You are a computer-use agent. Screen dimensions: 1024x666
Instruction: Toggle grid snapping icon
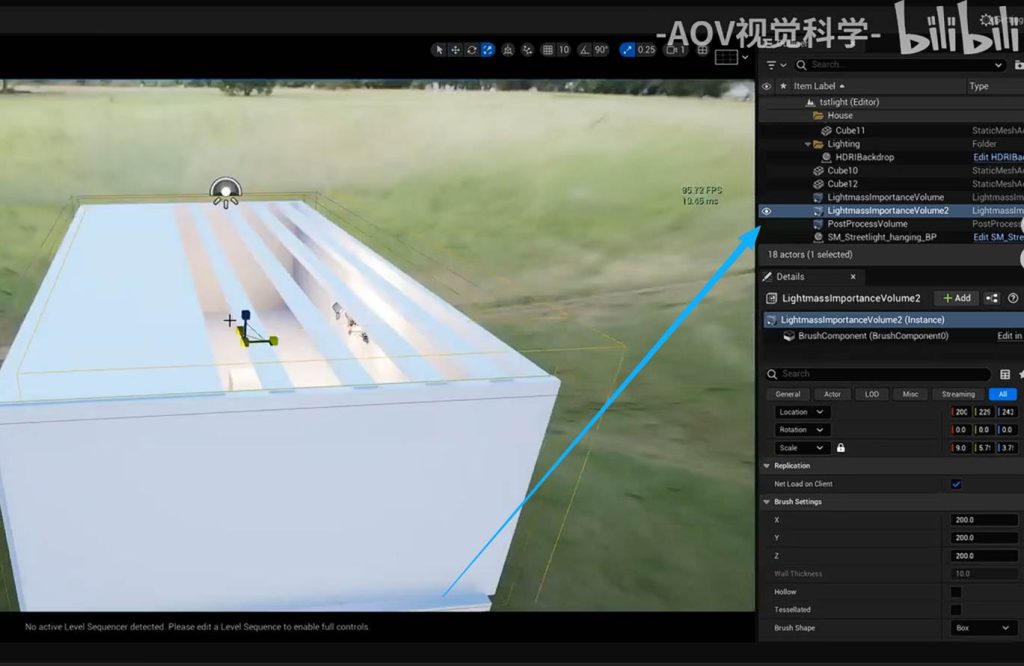coord(548,50)
